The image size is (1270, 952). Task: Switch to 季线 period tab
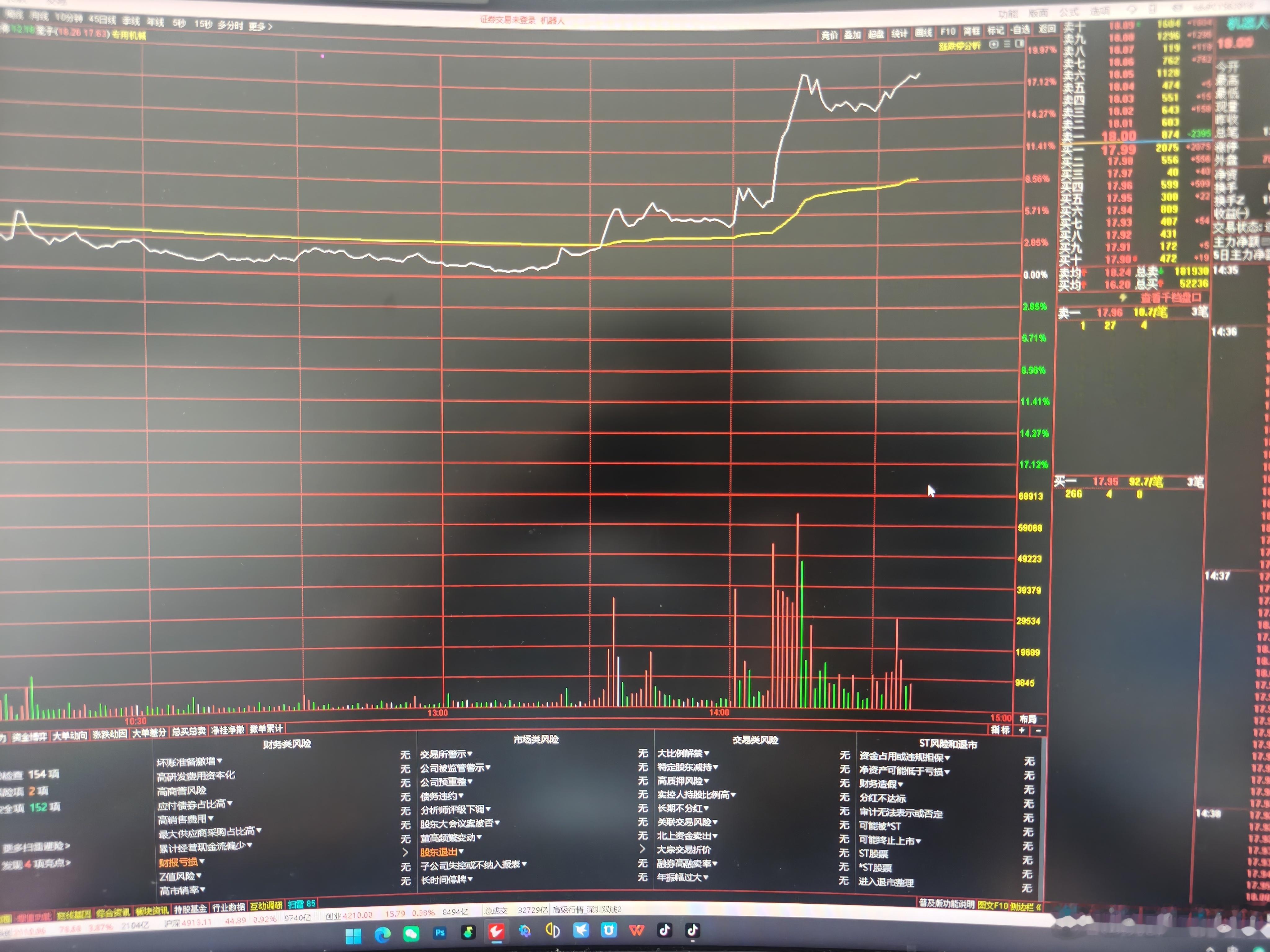tap(131, 21)
